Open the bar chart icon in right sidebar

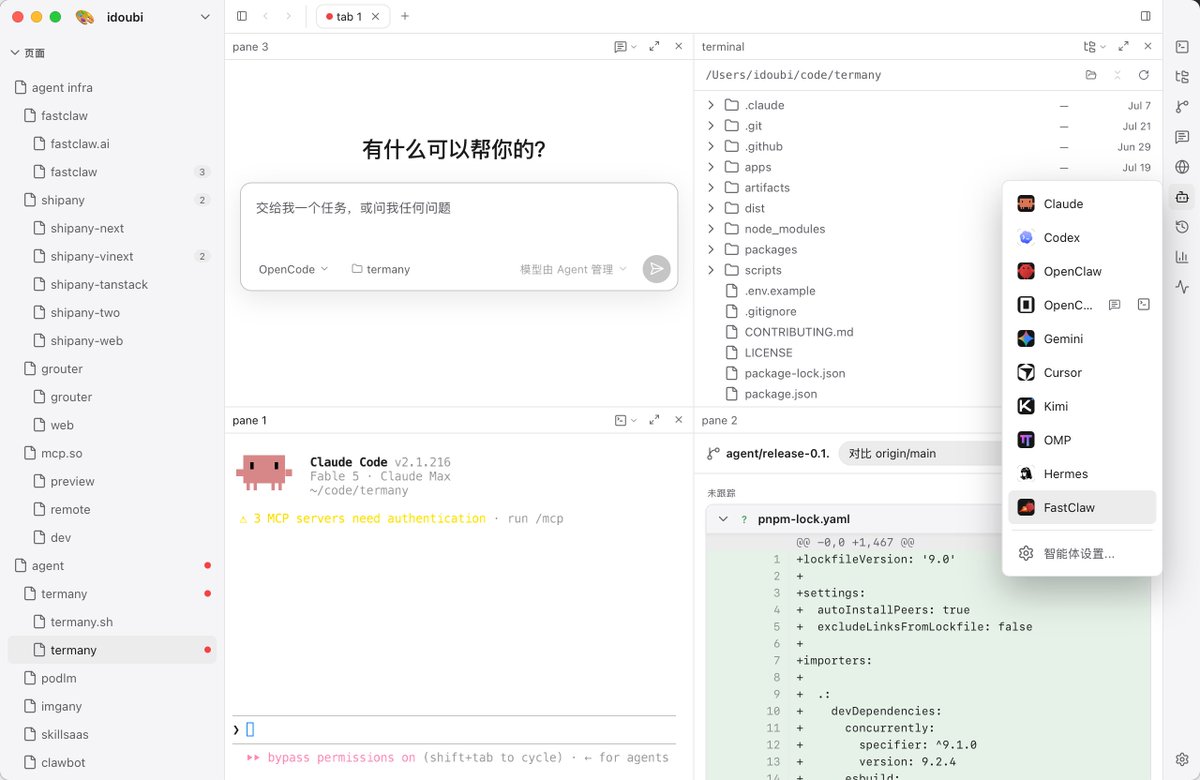1182,257
